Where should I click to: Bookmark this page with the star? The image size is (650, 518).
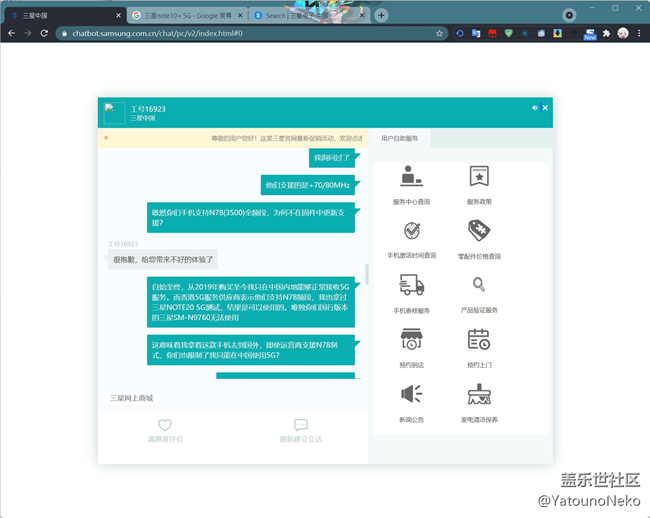(x=439, y=33)
